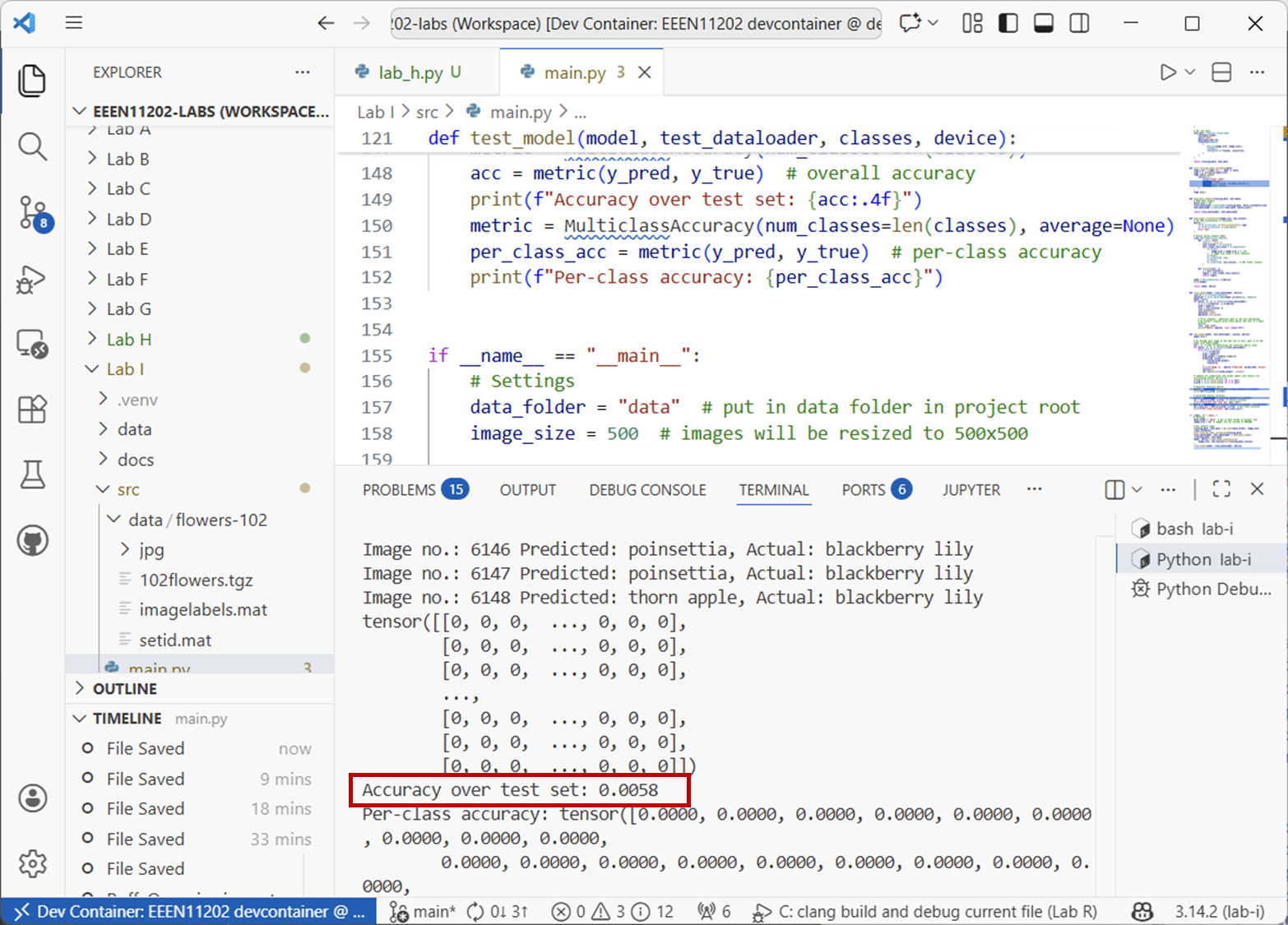Switch to the PROBLEMS tab
The width and height of the screenshot is (1288, 925).
pos(399,490)
